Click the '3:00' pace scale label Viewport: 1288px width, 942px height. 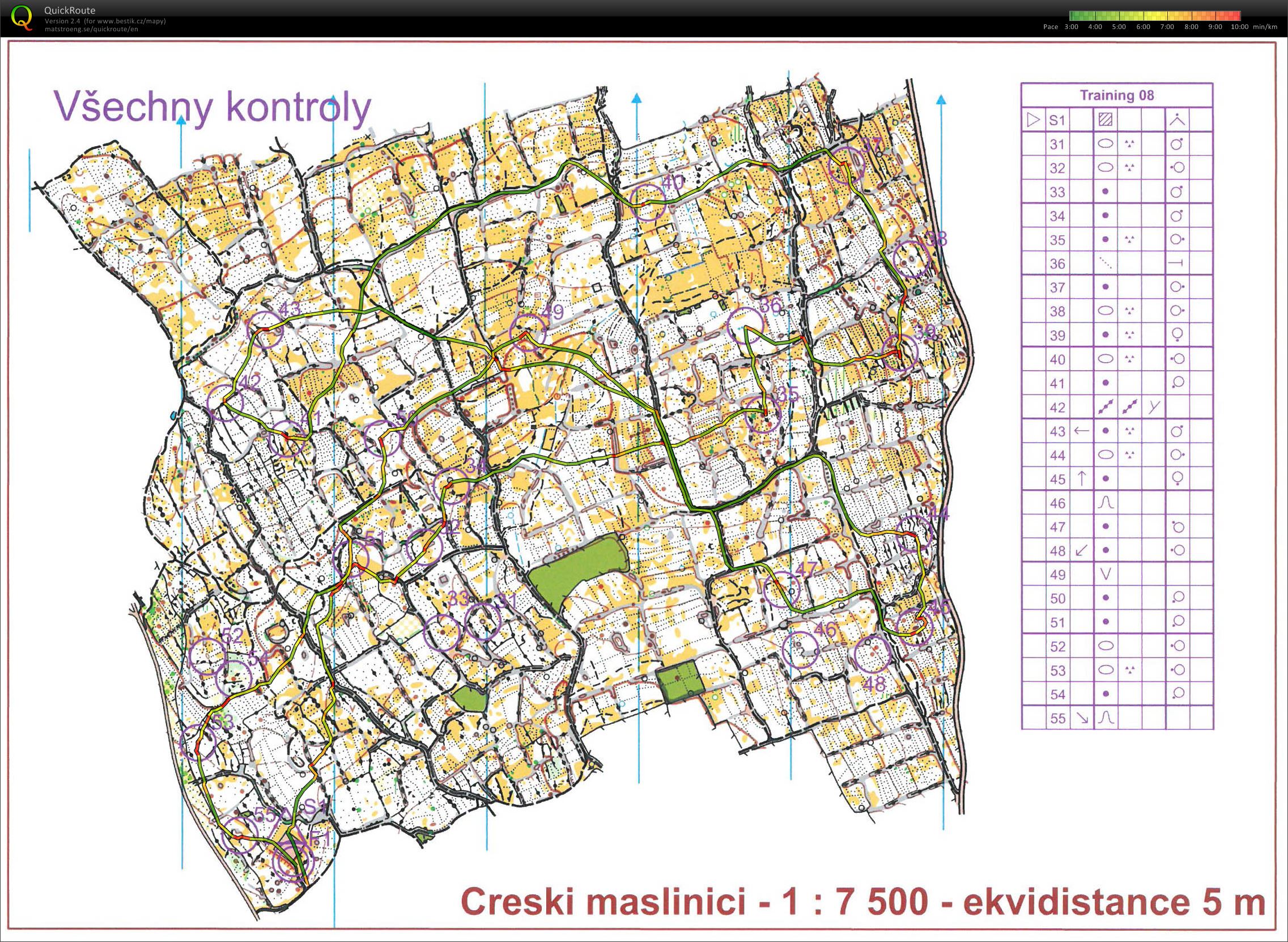(x=1072, y=27)
